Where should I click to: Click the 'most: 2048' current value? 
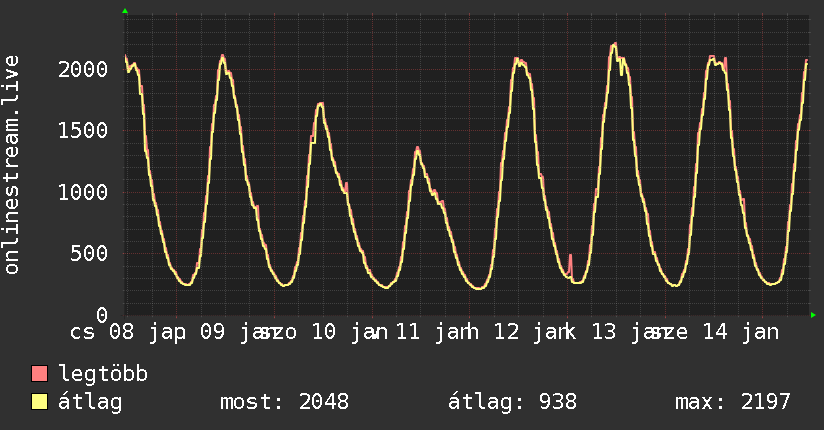tap(284, 402)
